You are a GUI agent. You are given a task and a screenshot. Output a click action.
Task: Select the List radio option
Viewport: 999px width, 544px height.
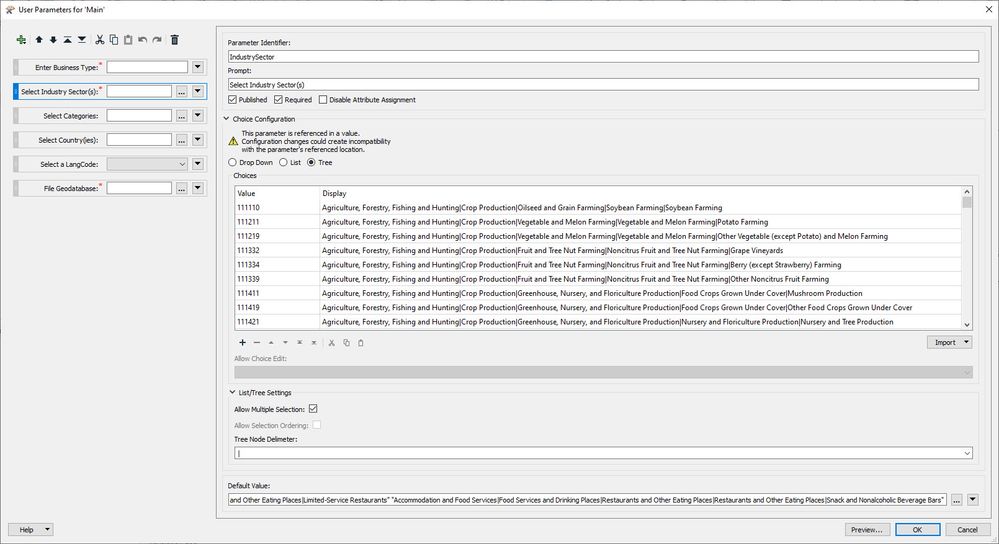tap(284, 162)
